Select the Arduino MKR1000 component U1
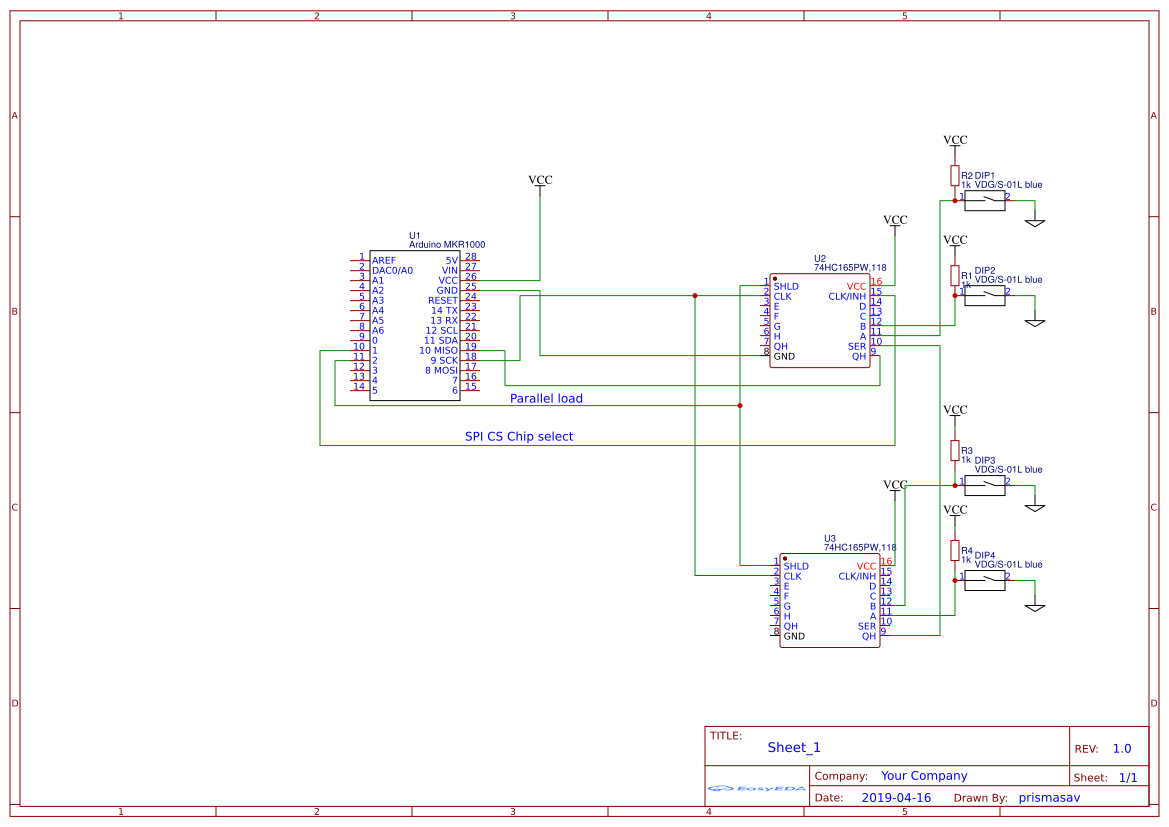The width and height of the screenshot is (1169, 827). 417,320
